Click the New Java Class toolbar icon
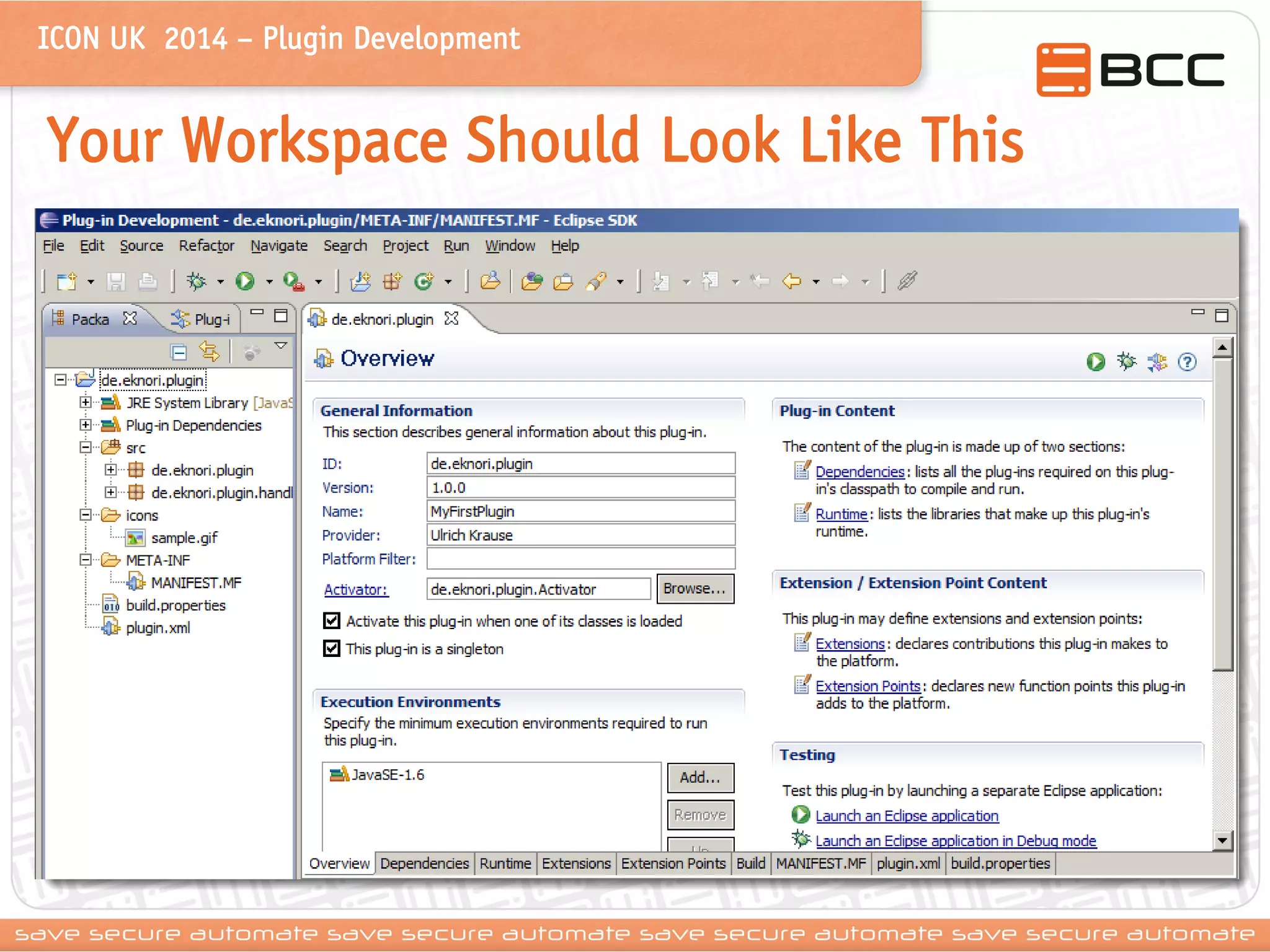1270x952 pixels. pos(424,281)
